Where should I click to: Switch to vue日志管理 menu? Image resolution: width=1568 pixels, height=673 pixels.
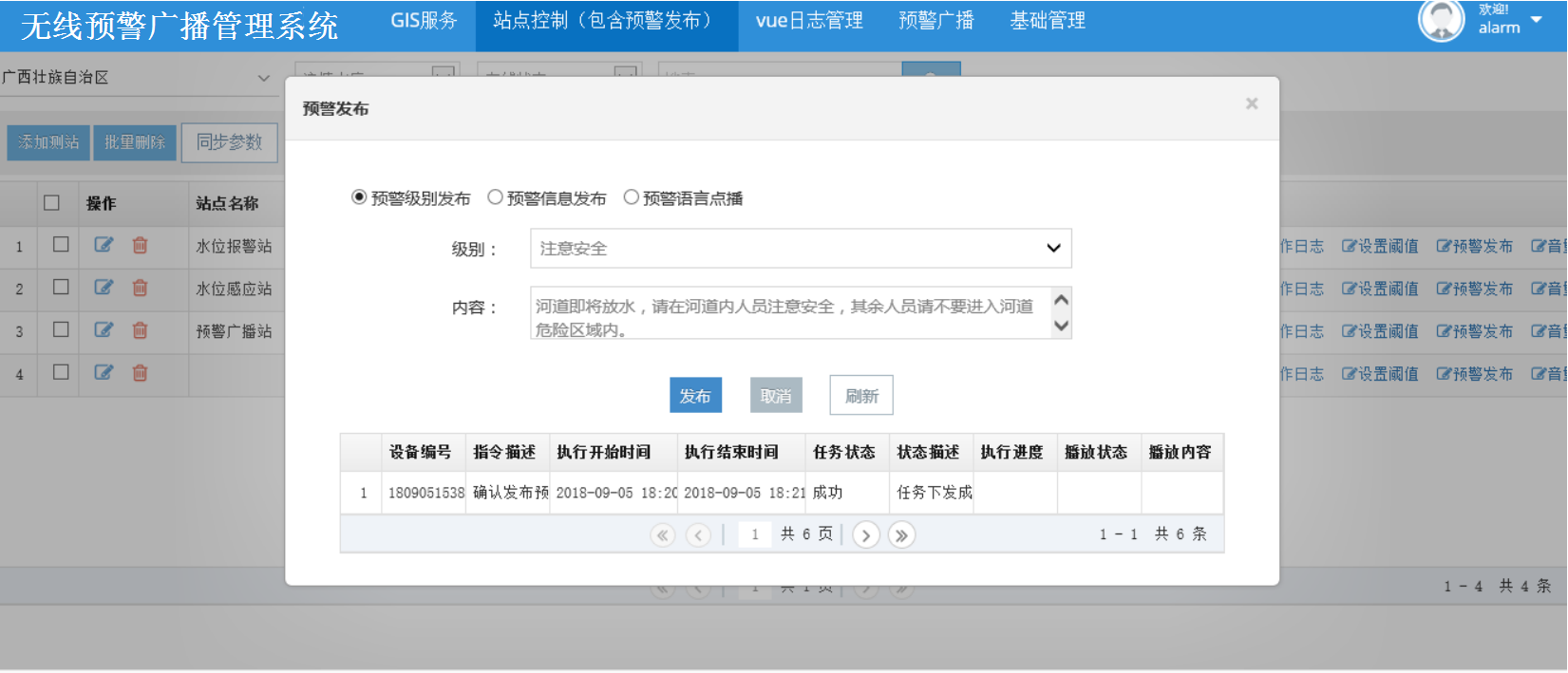[x=809, y=21]
